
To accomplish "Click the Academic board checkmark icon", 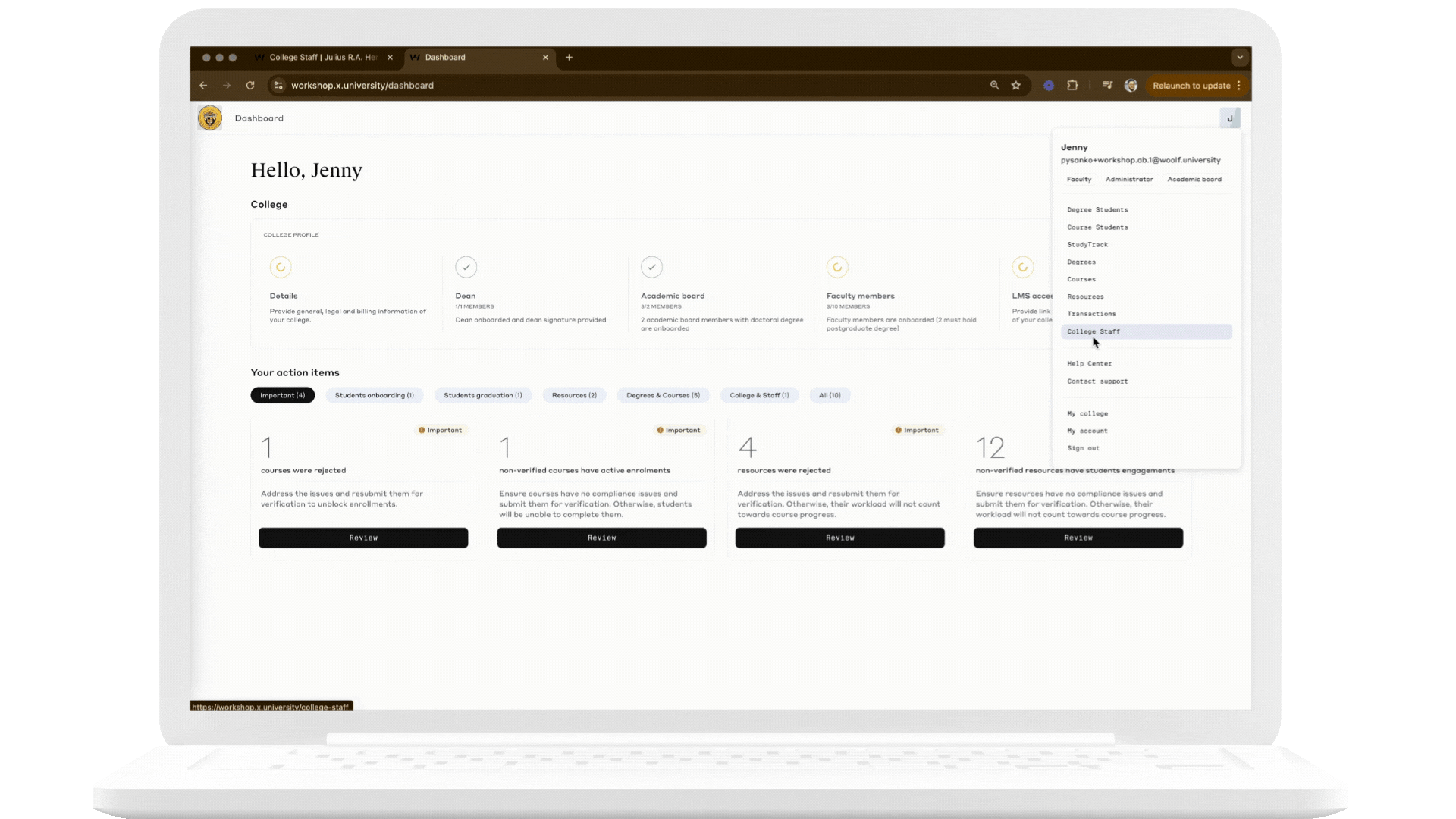I will click(651, 267).
